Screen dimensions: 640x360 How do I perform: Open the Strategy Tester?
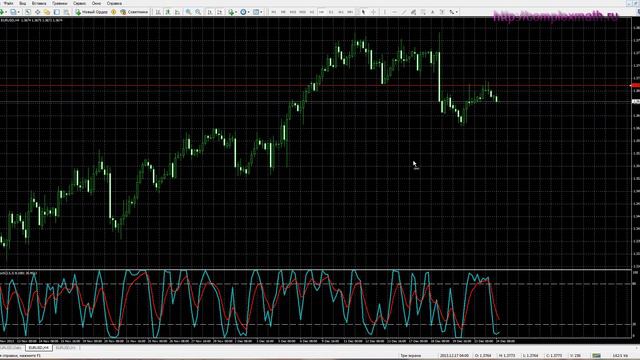(x=66, y=12)
